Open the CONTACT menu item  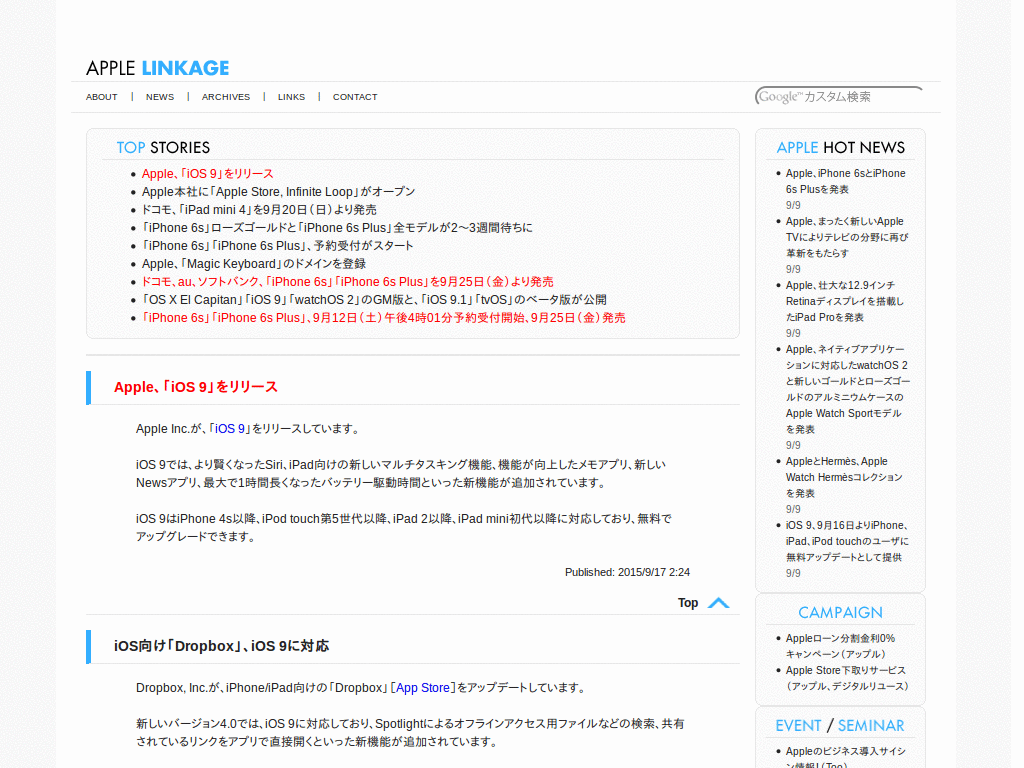coord(355,97)
